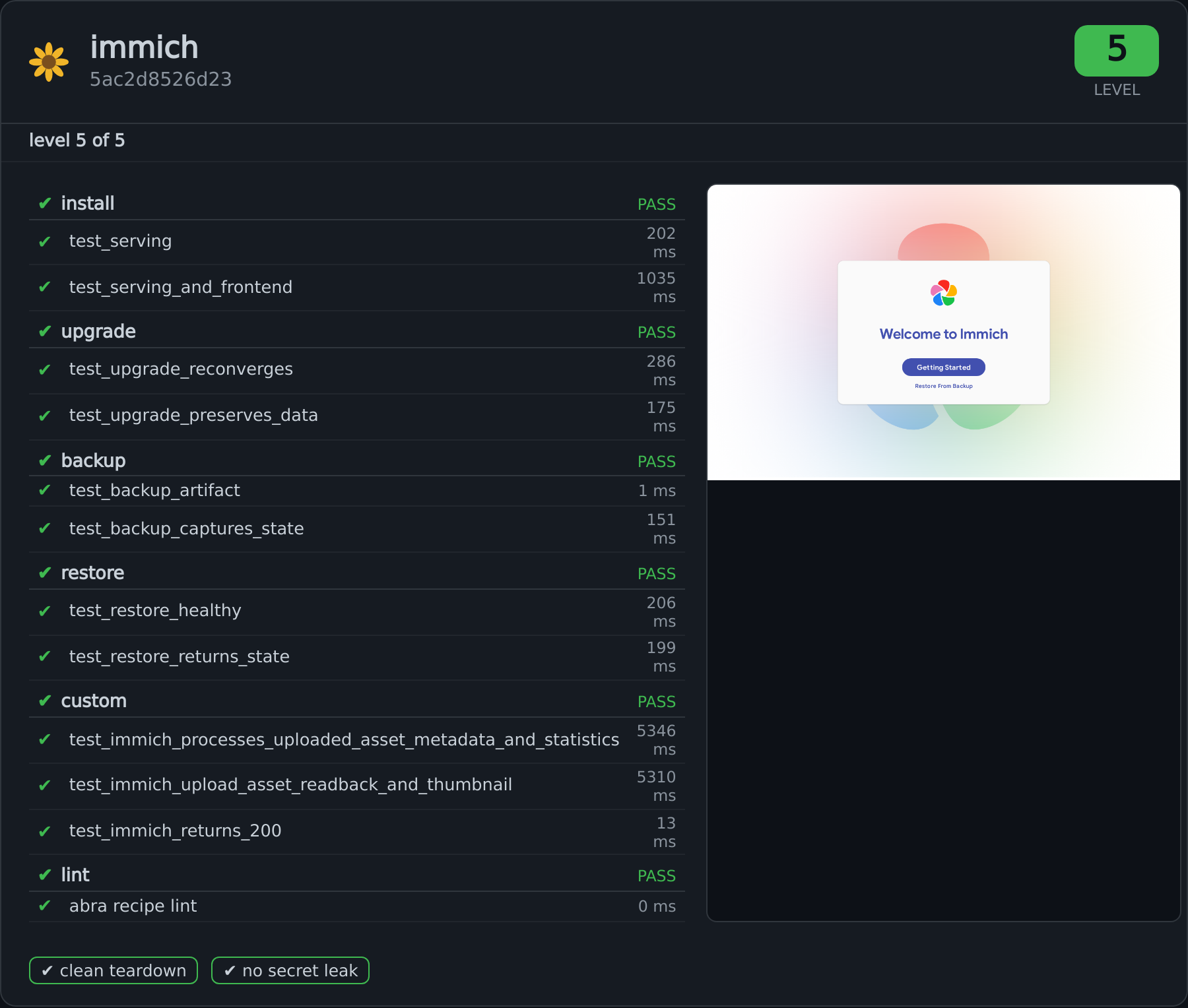The image size is (1188, 1008).
Task: Click the test_backup_captures_state row label
Action: pyautogui.click(x=186, y=529)
